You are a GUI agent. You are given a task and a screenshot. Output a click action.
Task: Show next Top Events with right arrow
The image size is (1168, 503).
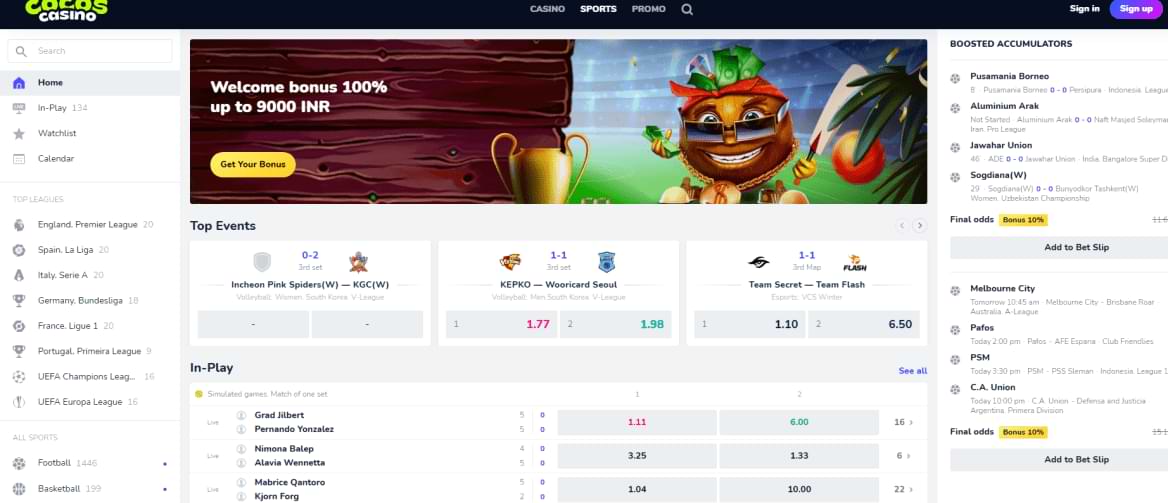[920, 225]
